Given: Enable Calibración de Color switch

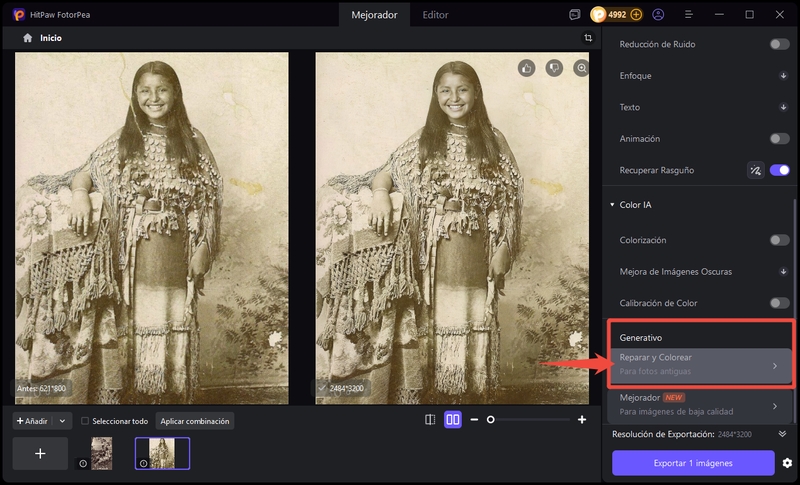Looking at the screenshot, I should coord(780,303).
